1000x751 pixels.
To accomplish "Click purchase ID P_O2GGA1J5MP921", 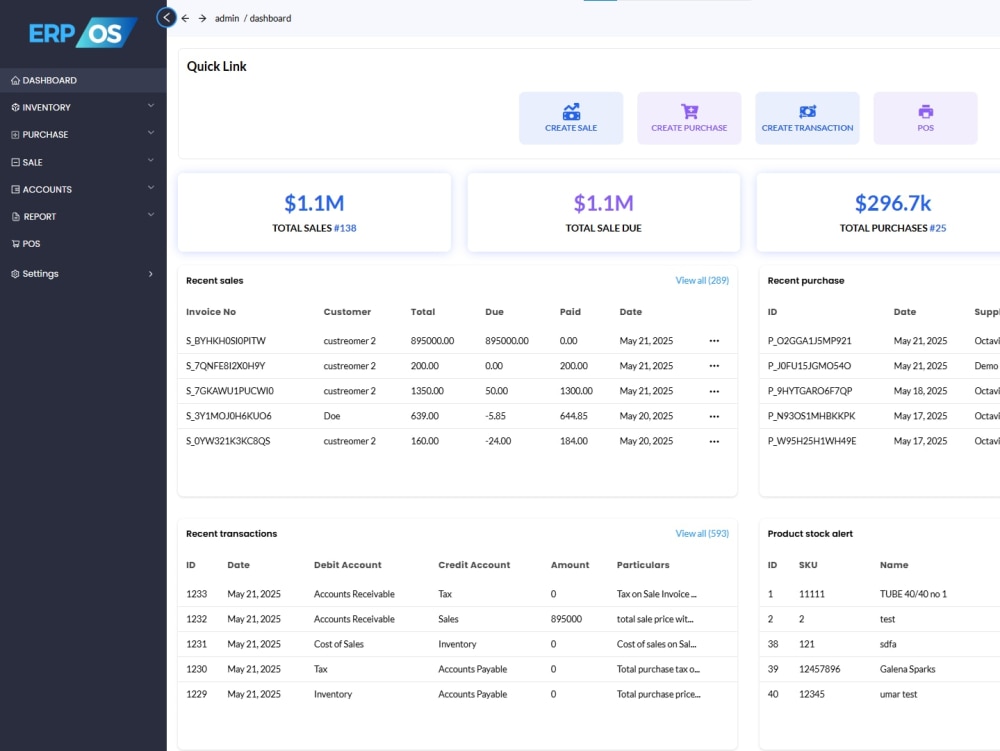I will [x=809, y=341].
